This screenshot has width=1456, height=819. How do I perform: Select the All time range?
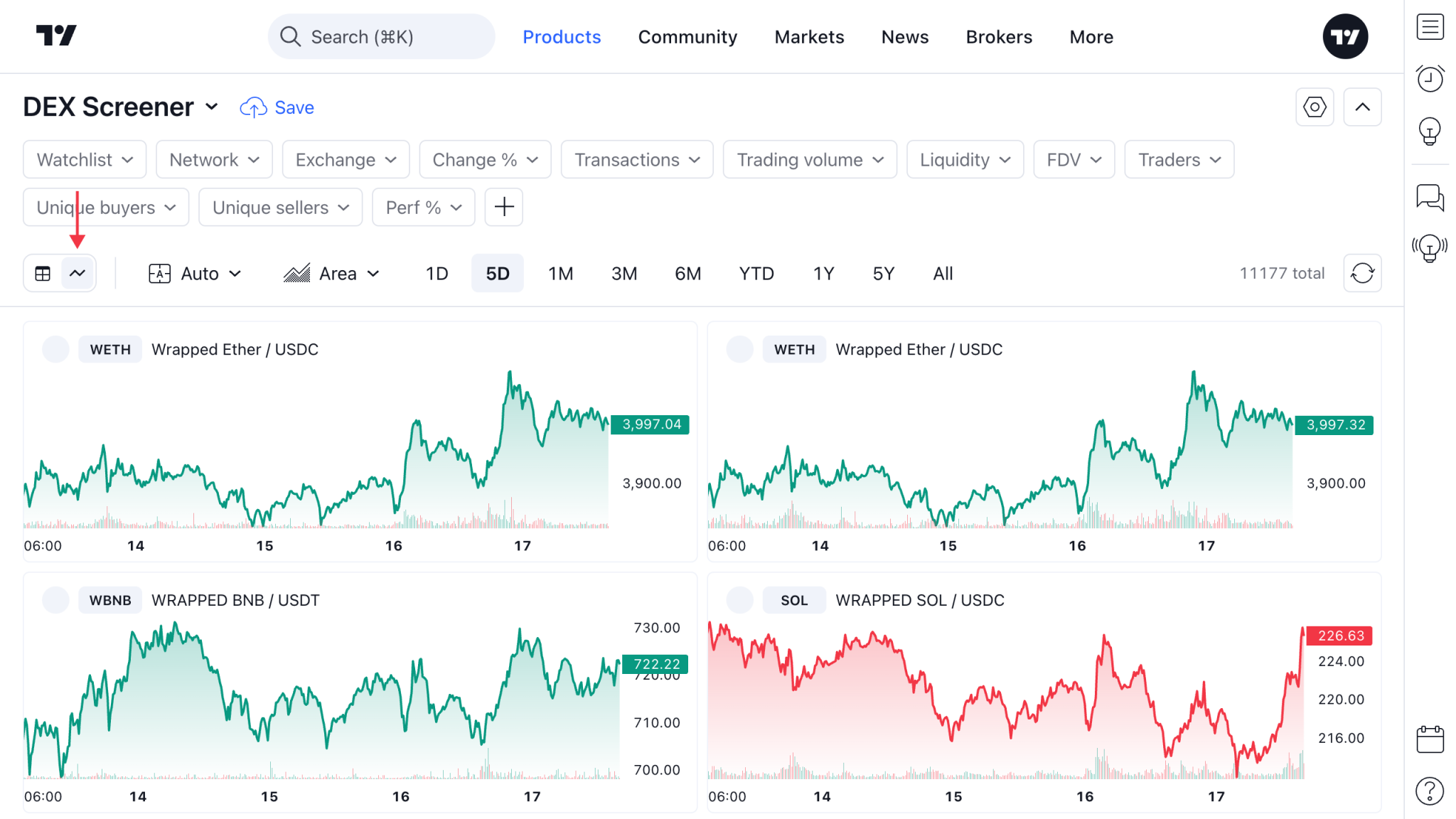coord(943,273)
